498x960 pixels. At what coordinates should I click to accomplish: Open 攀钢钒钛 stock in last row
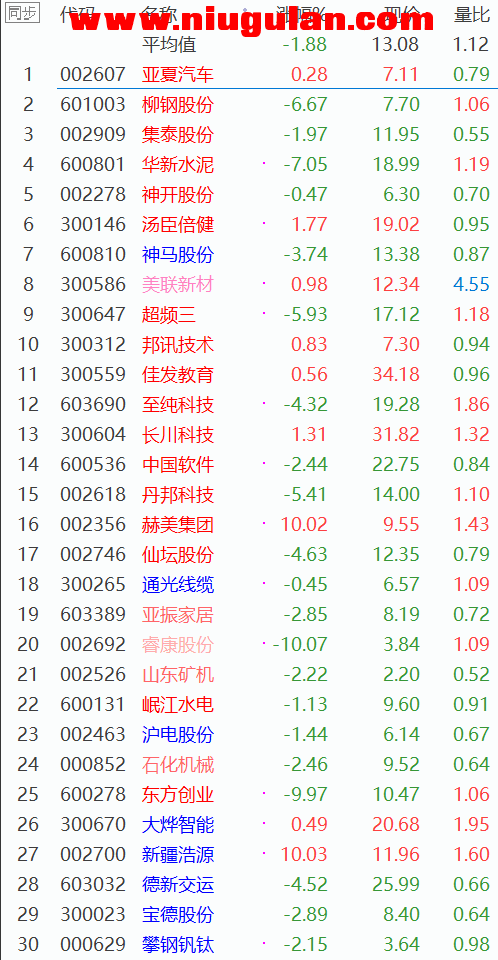(x=178, y=944)
